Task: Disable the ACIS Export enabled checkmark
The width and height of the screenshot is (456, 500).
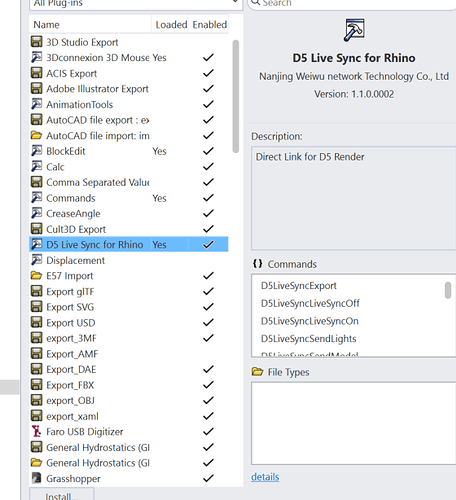Action: pyautogui.click(x=208, y=73)
